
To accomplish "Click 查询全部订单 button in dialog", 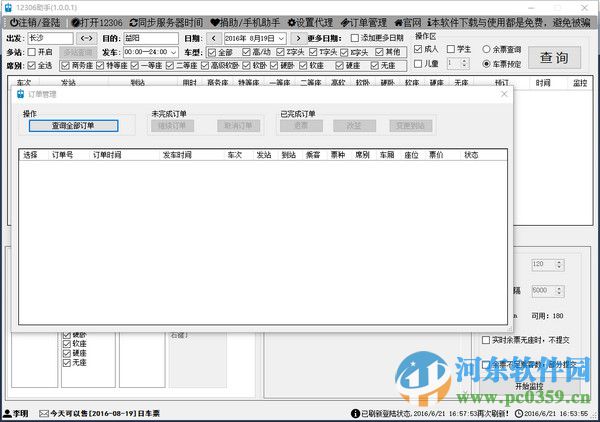I will (x=73, y=125).
